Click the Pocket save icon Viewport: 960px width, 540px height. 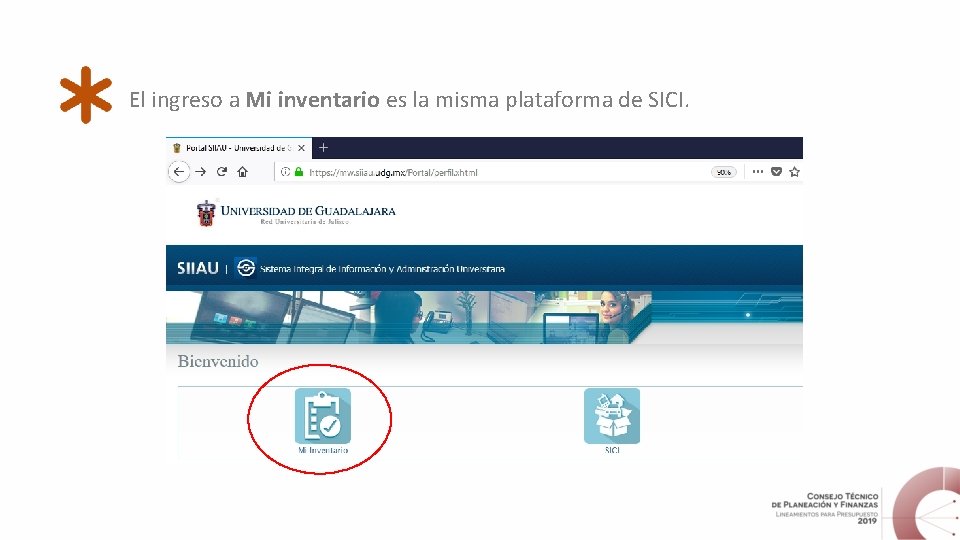(x=776, y=172)
